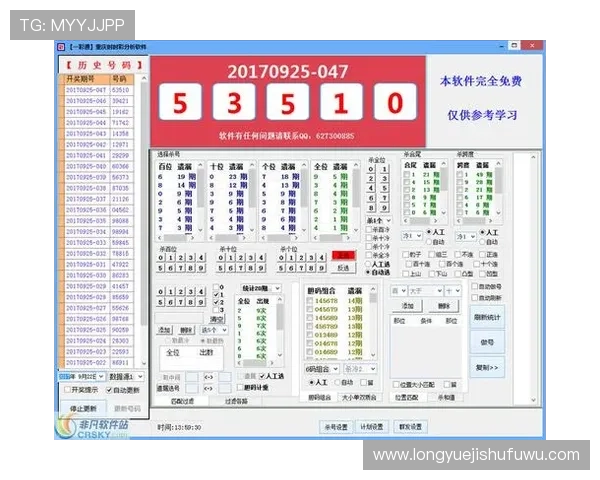Toggle the 自动更新 checkbox
Image resolution: width=600 pixels, height=480 pixels.
tap(111, 389)
